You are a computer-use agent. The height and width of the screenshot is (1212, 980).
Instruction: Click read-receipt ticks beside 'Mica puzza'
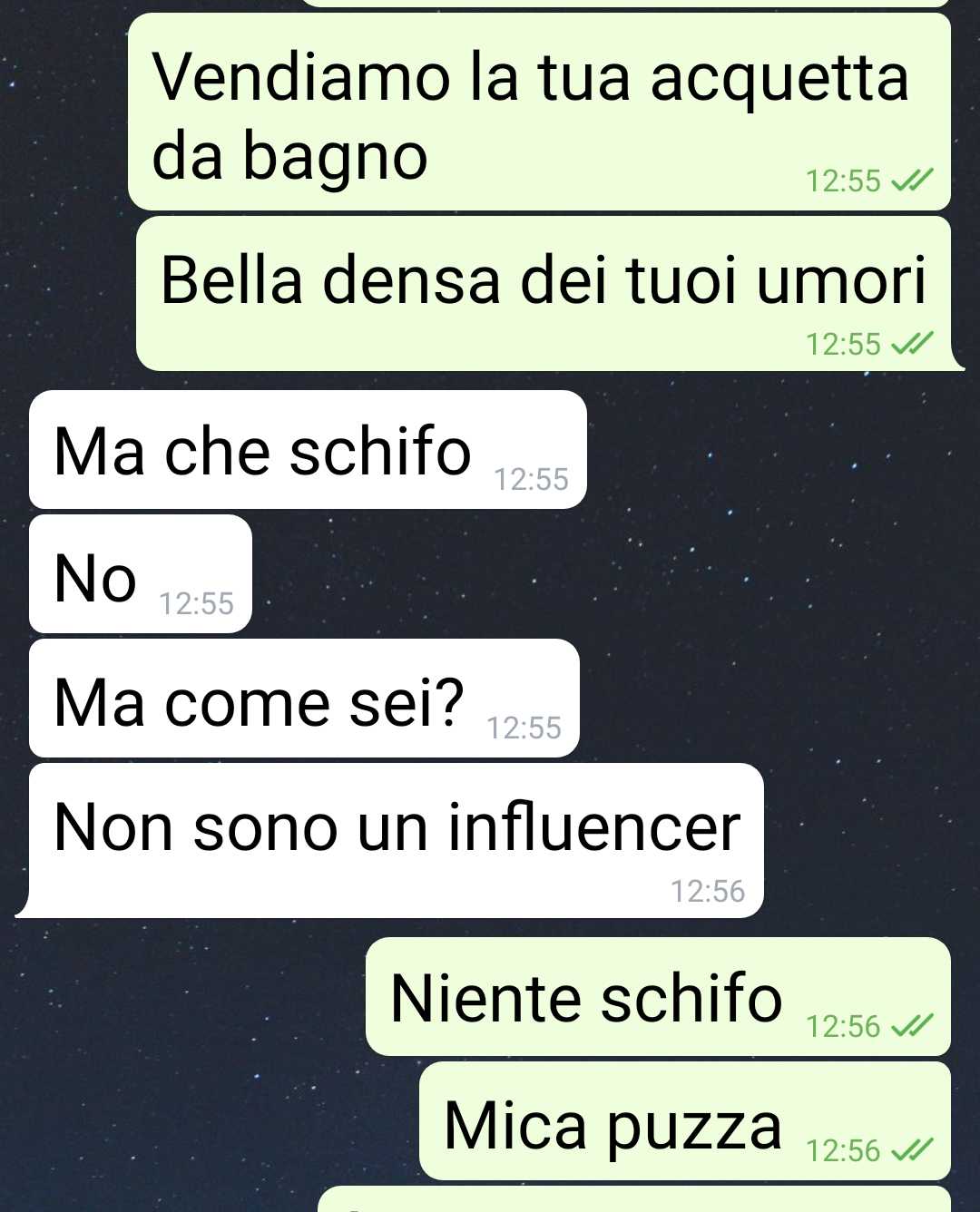point(911,1151)
